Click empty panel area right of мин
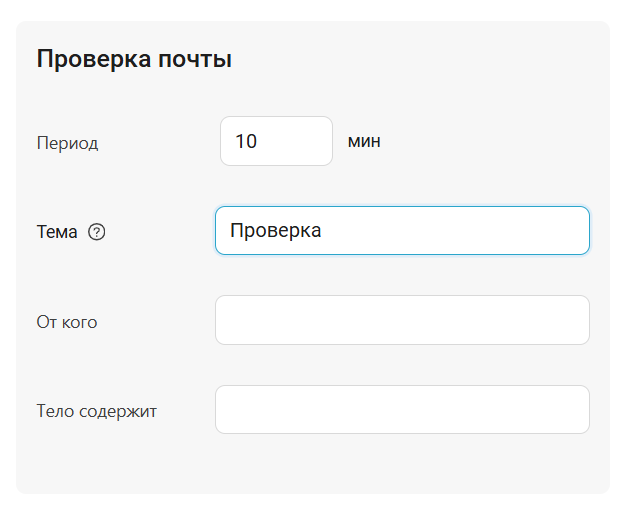 point(490,141)
